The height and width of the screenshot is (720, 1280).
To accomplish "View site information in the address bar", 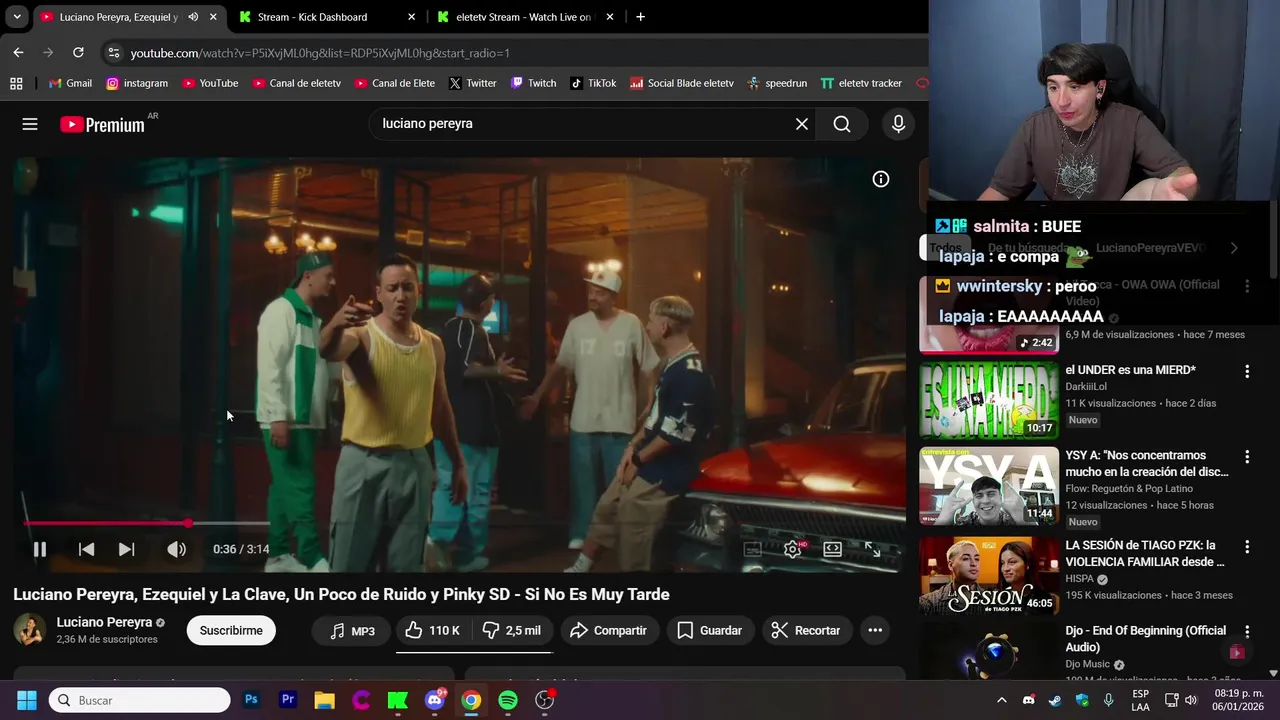I will click(x=113, y=53).
